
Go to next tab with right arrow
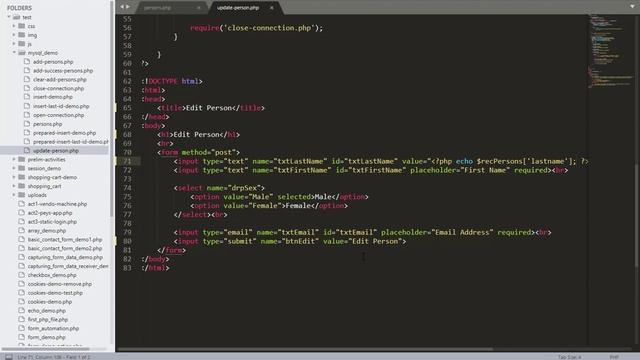128,7
